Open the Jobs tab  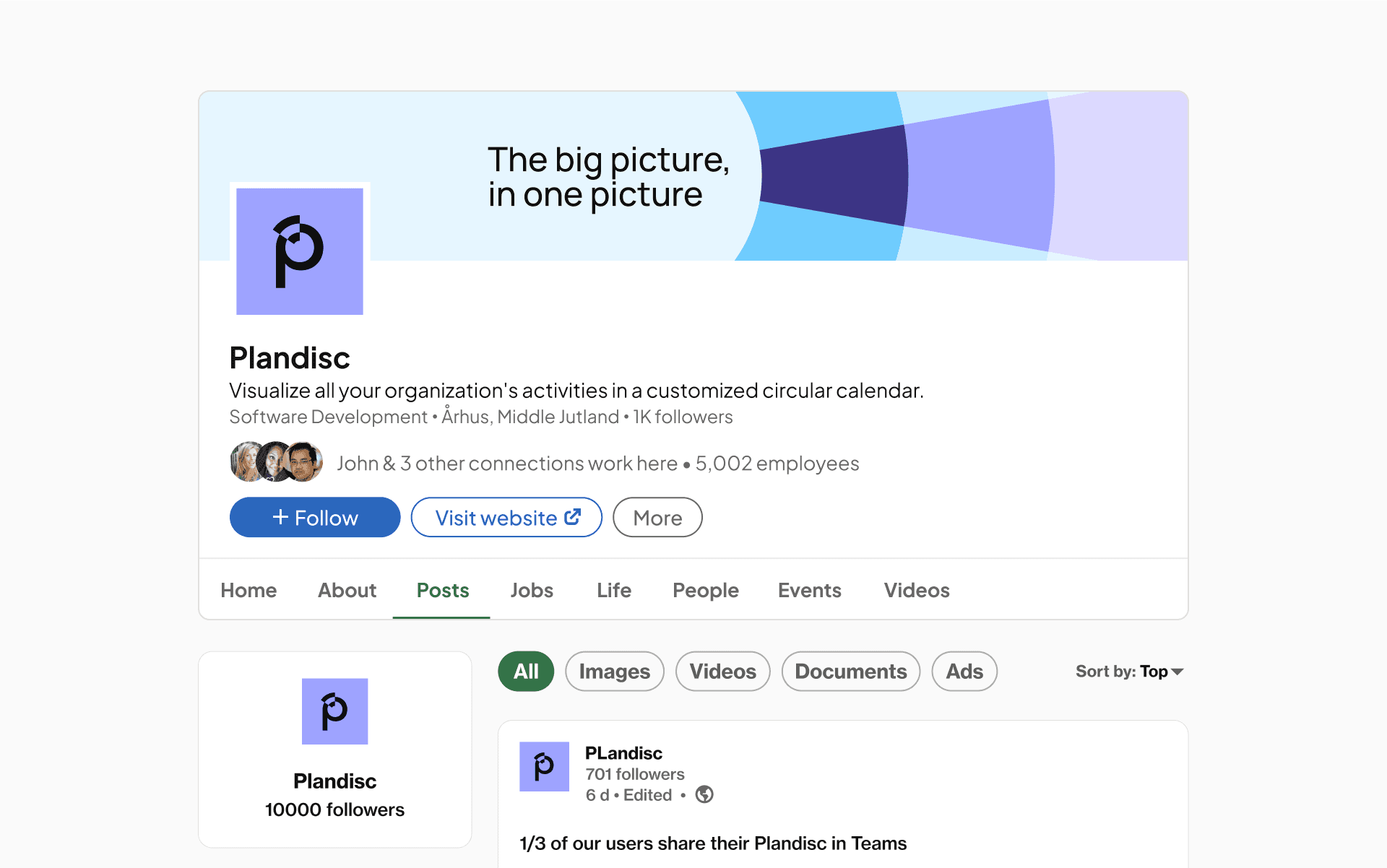532,590
